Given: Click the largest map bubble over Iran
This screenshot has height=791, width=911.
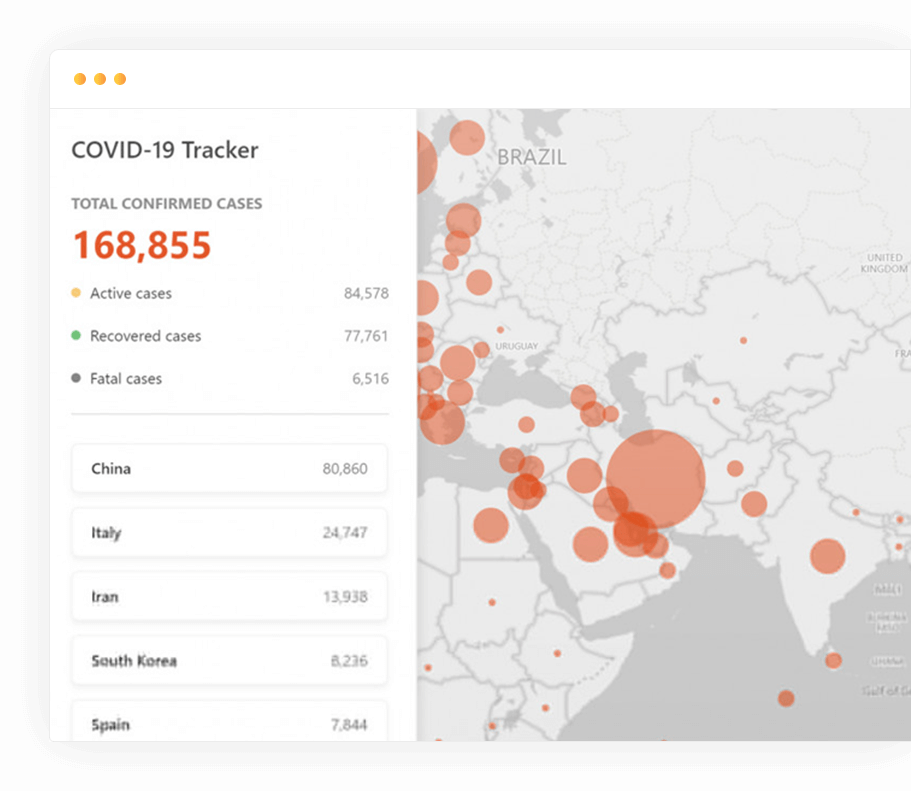Looking at the screenshot, I should coord(655,479).
